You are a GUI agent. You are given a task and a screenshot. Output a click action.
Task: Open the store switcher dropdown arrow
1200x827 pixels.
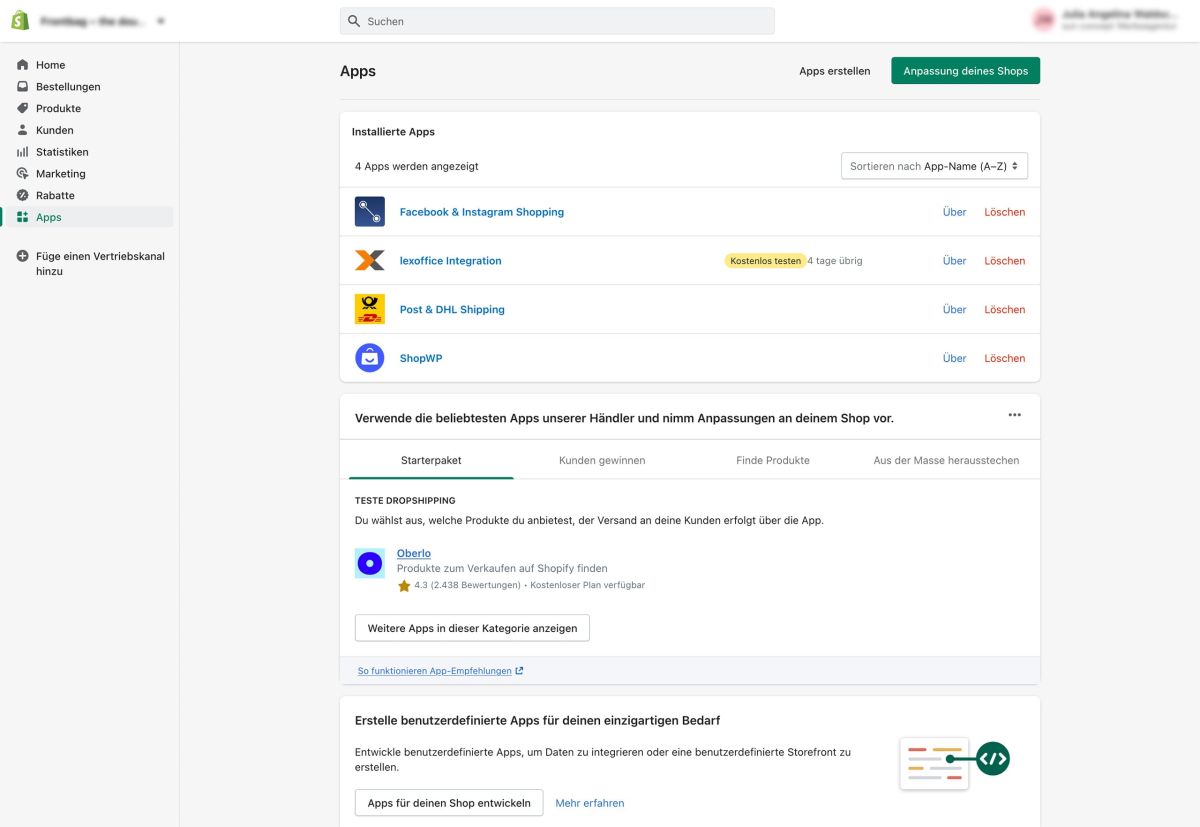click(162, 21)
